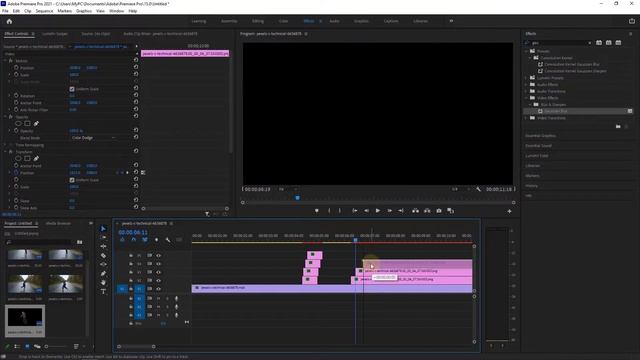Image resolution: width=640 pixels, height=360 pixels.
Task: Expand the Lumetri Presets folder
Action: [x=526, y=78]
